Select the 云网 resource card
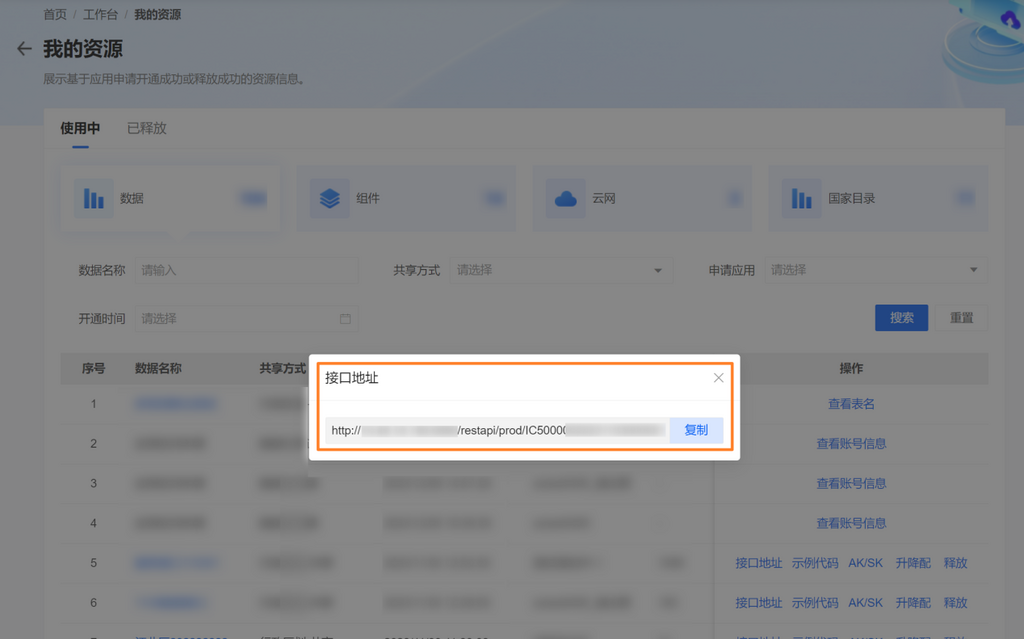The image size is (1024, 639). [x=642, y=198]
